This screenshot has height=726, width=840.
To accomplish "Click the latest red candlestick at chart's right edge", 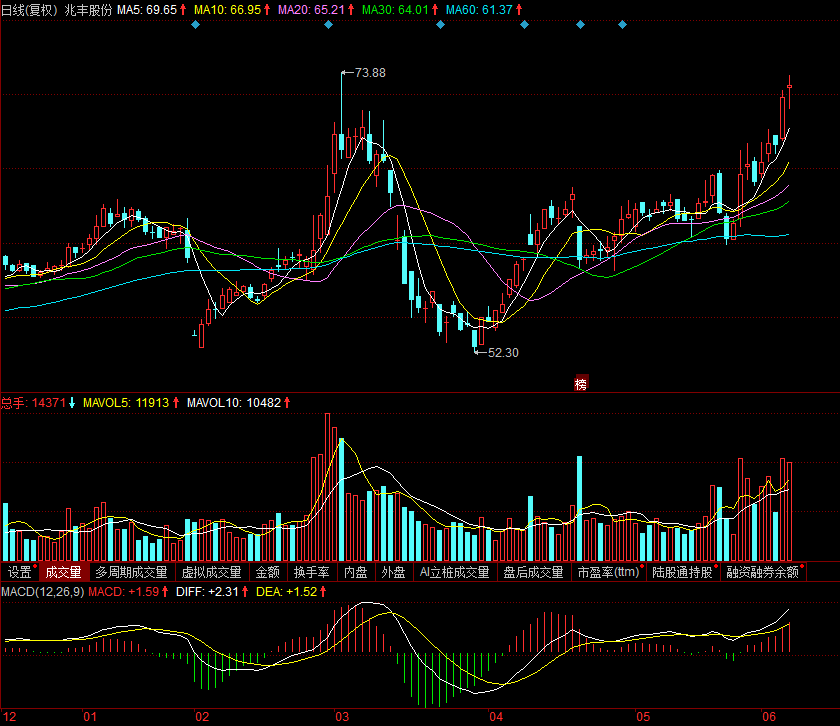I will (x=790, y=92).
